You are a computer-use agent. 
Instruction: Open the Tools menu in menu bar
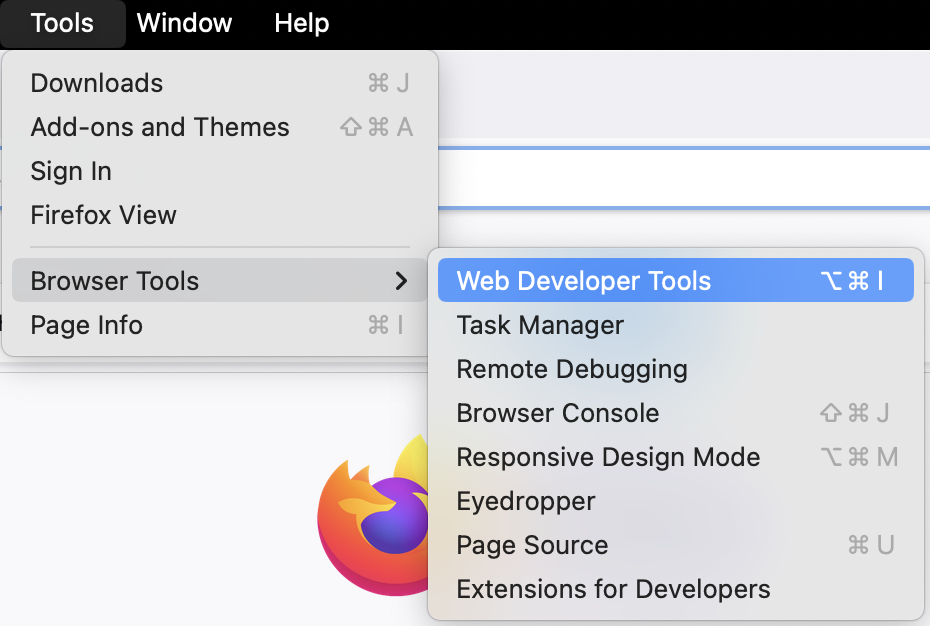point(62,23)
